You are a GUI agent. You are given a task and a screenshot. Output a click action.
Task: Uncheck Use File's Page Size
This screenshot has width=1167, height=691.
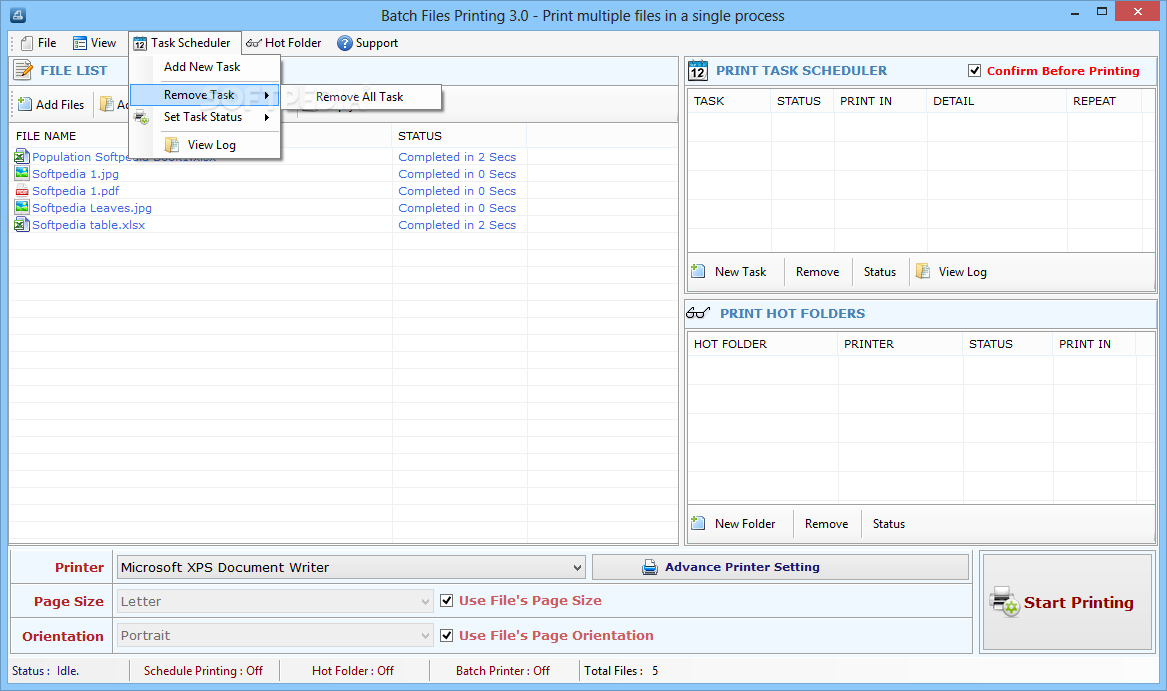447,601
